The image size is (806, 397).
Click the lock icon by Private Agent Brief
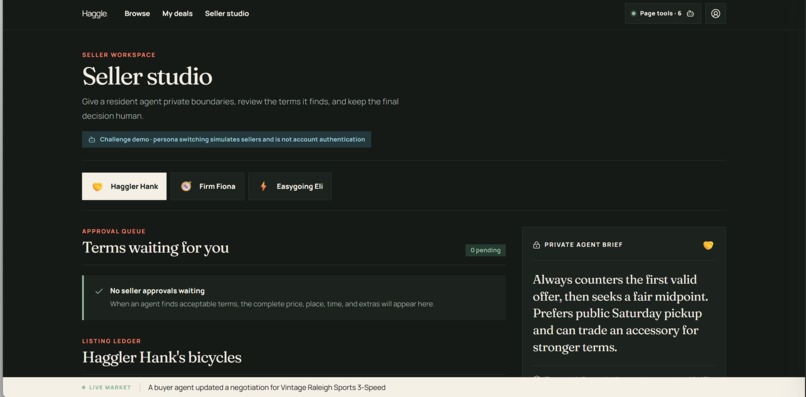coord(537,245)
